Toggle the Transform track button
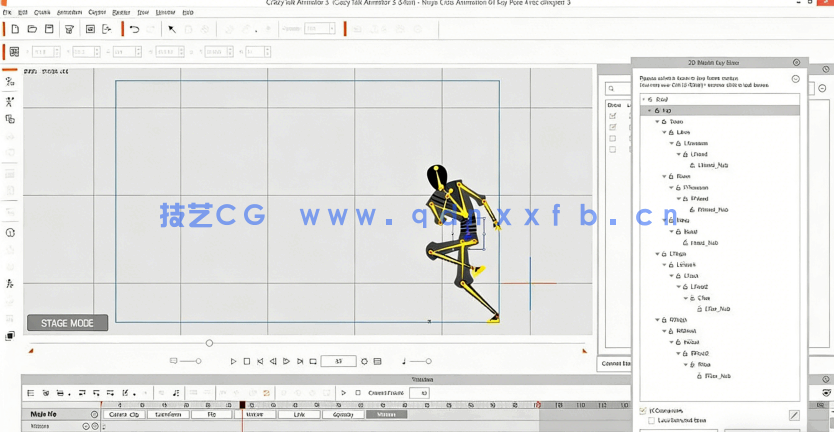The height and width of the screenshot is (432, 834). pyautogui.click(x=168, y=414)
